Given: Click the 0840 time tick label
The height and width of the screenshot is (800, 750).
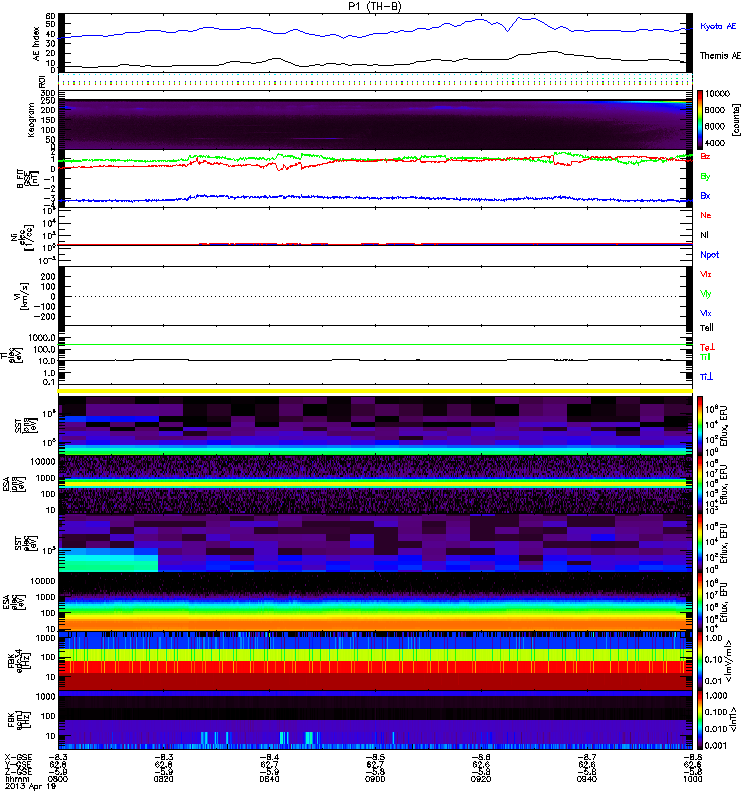Looking at the screenshot, I should (269, 779).
